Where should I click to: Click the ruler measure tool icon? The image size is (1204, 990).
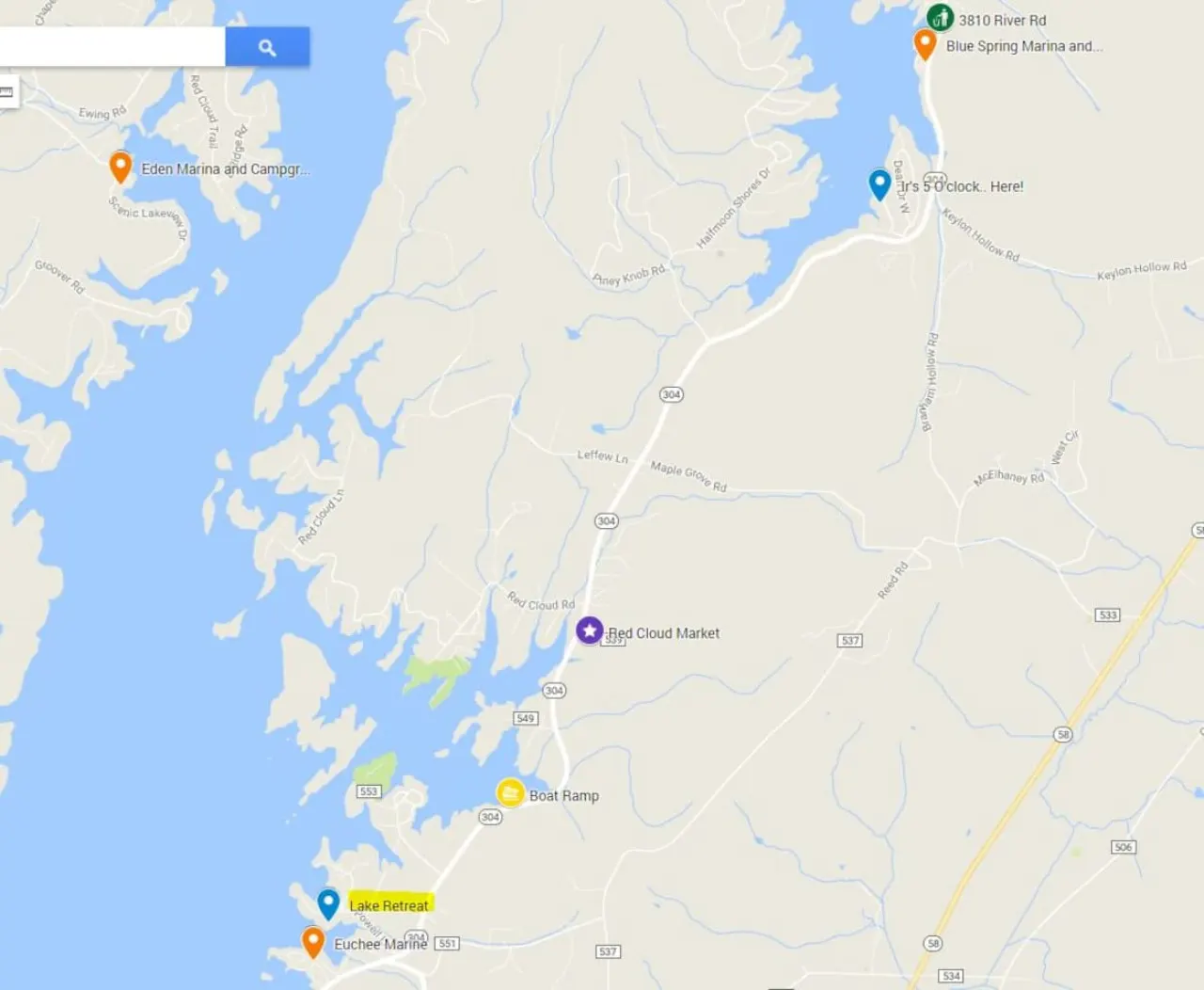point(7,91)
